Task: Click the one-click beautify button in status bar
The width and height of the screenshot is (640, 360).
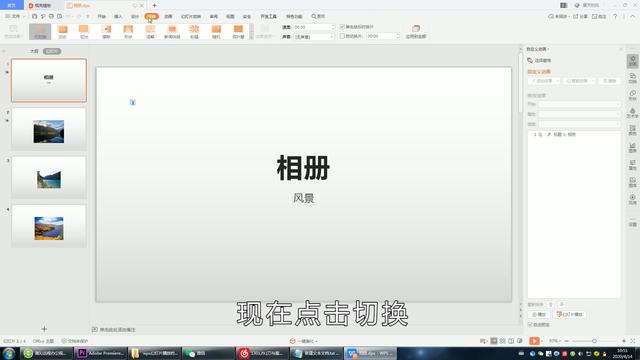Action: 304,341
